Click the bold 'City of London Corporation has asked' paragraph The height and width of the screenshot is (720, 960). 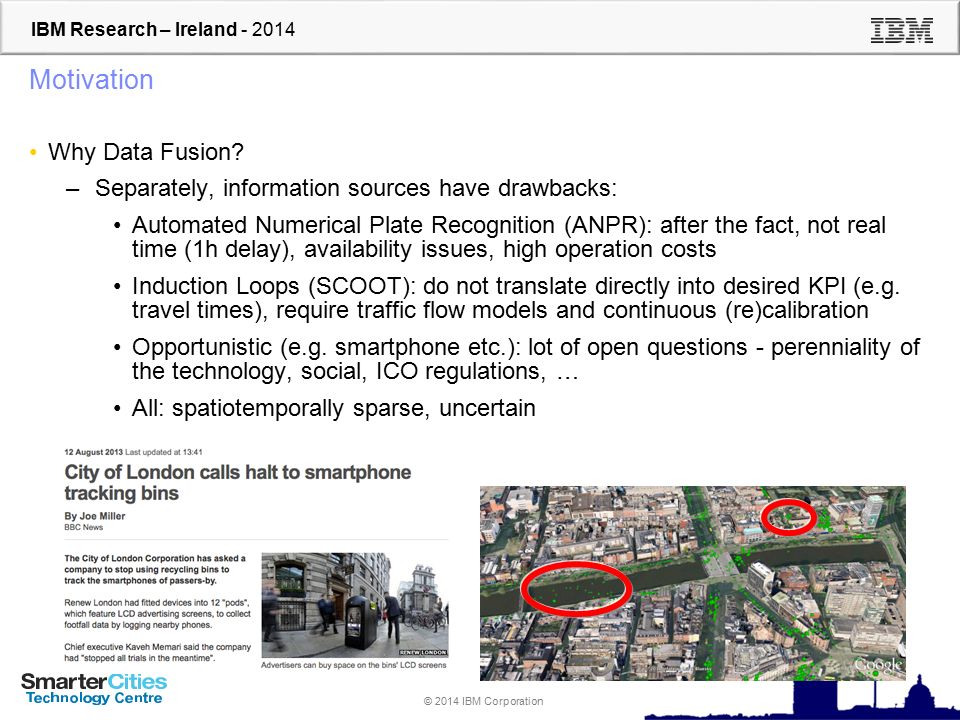155,569
